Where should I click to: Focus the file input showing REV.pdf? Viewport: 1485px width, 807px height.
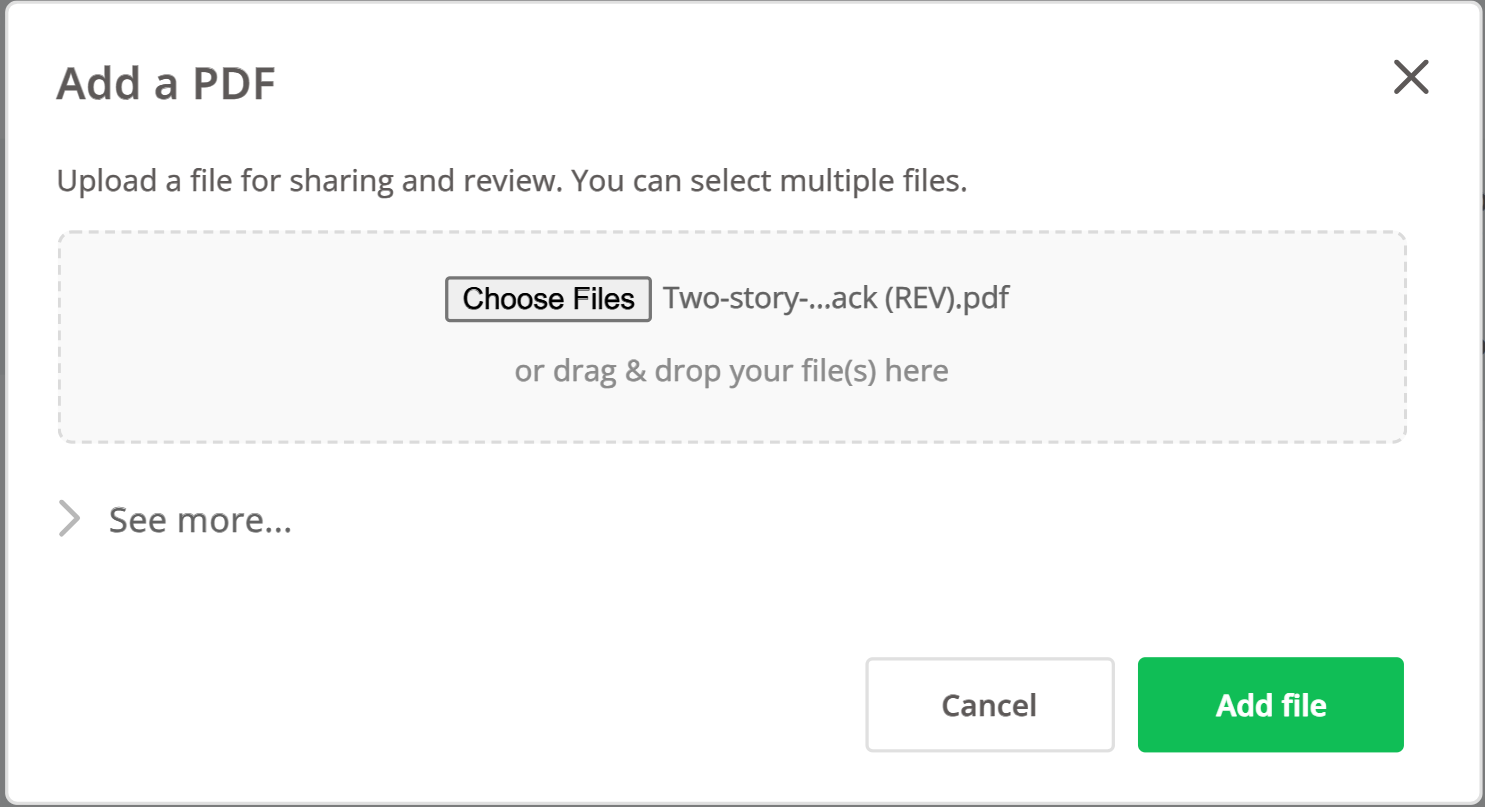[x=728, y=299]
